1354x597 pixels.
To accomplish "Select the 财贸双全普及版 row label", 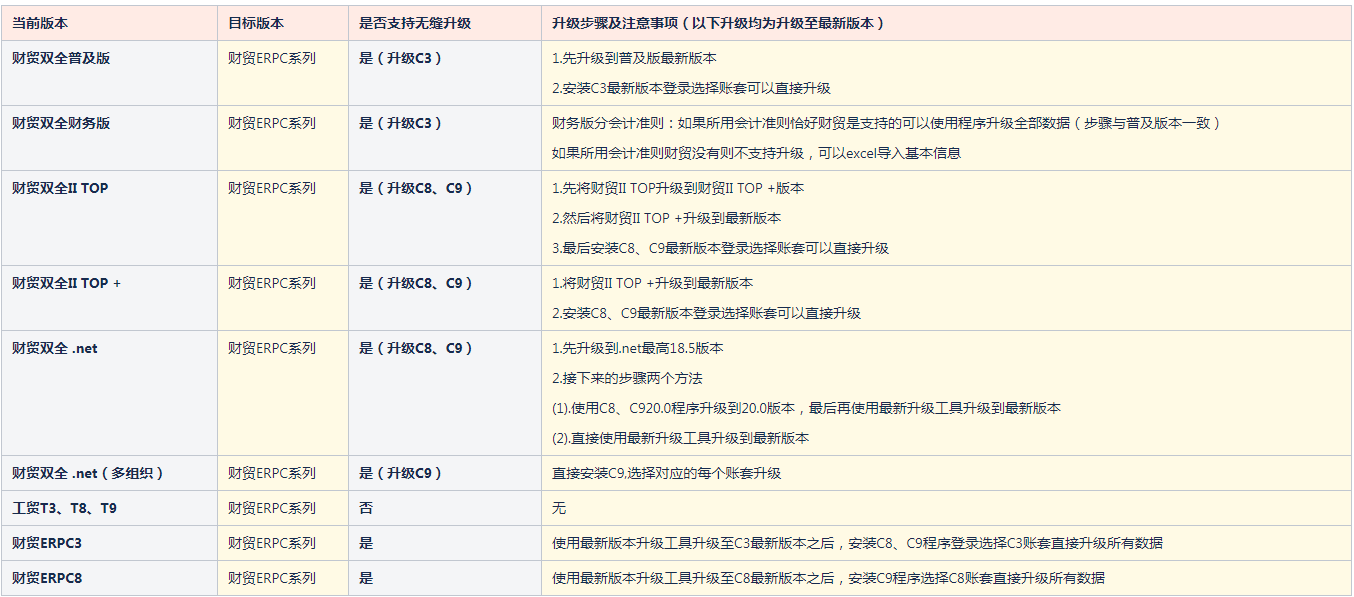I will click(x=61, y=58).
